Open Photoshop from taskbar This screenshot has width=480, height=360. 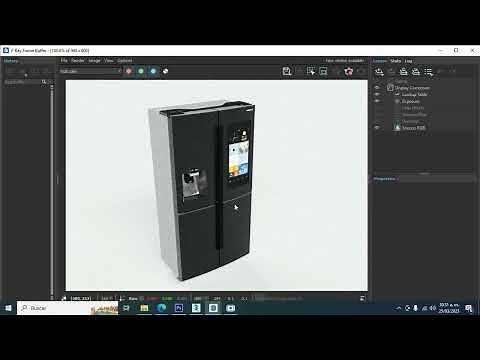pos(179,308)
